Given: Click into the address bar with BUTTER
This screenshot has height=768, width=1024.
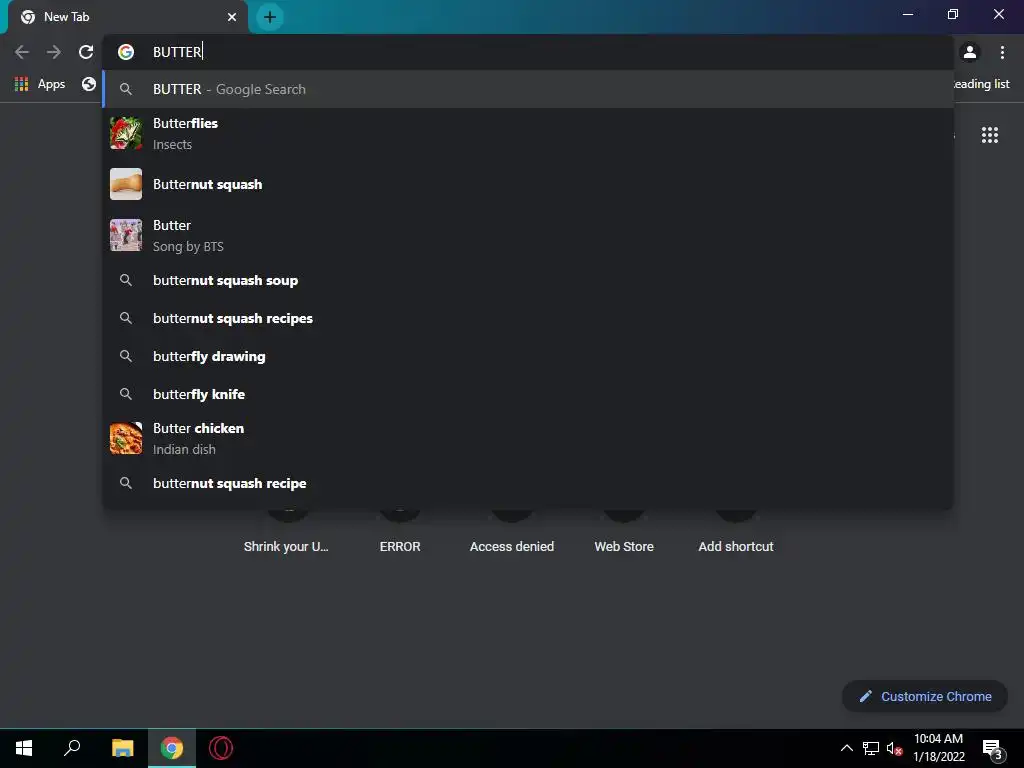Looking at the screenshot, I should [x=528, y=52].
